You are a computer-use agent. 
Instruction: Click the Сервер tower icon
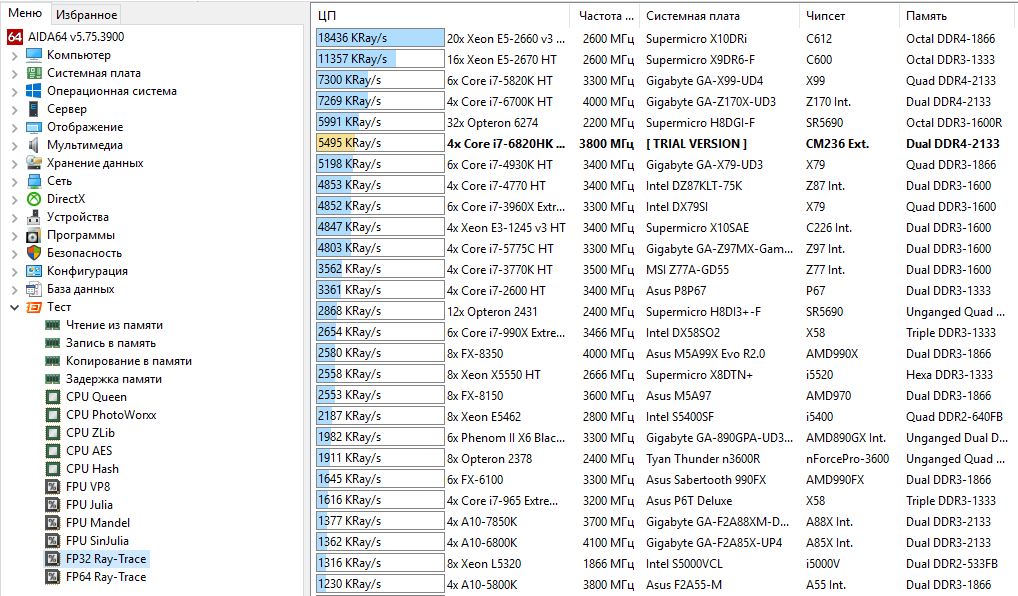click(34, 109)
